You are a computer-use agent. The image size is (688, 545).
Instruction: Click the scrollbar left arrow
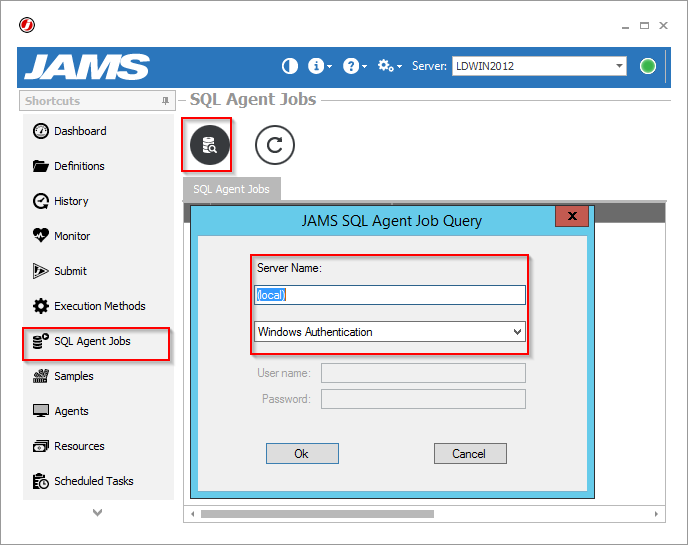tap(192, 514)
